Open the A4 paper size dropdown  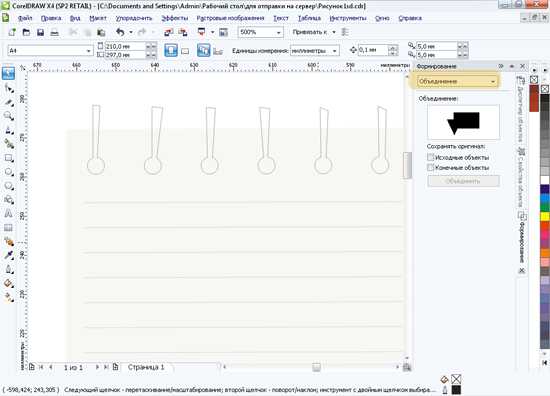[50, 51]
